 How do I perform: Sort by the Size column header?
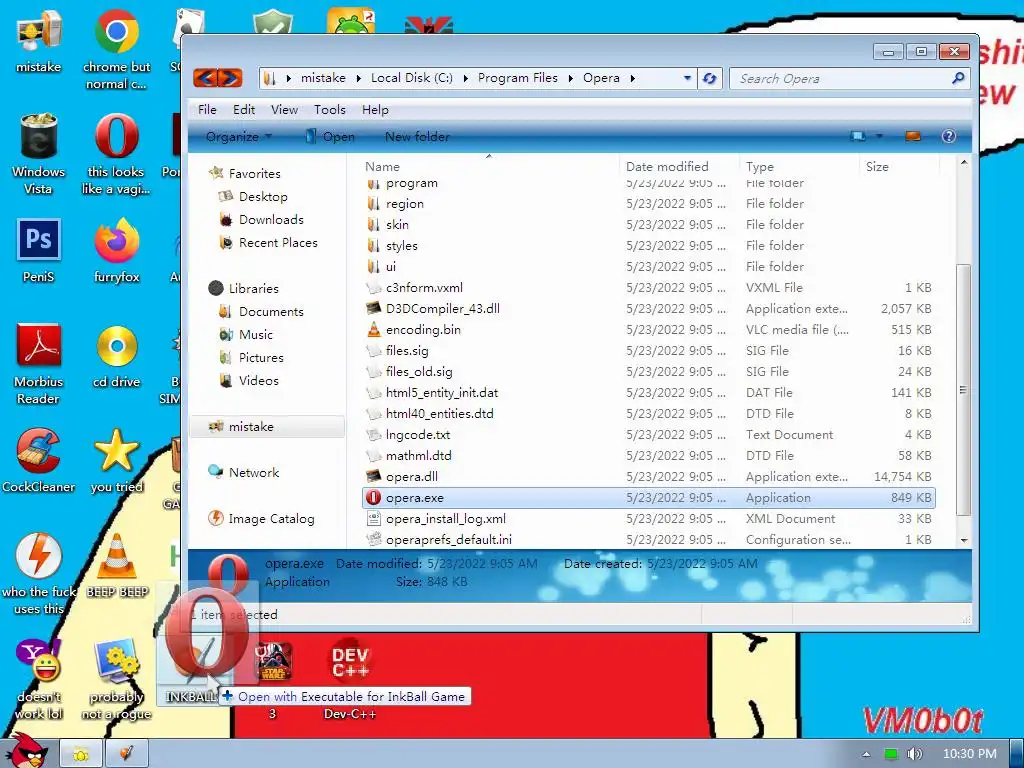899,167
